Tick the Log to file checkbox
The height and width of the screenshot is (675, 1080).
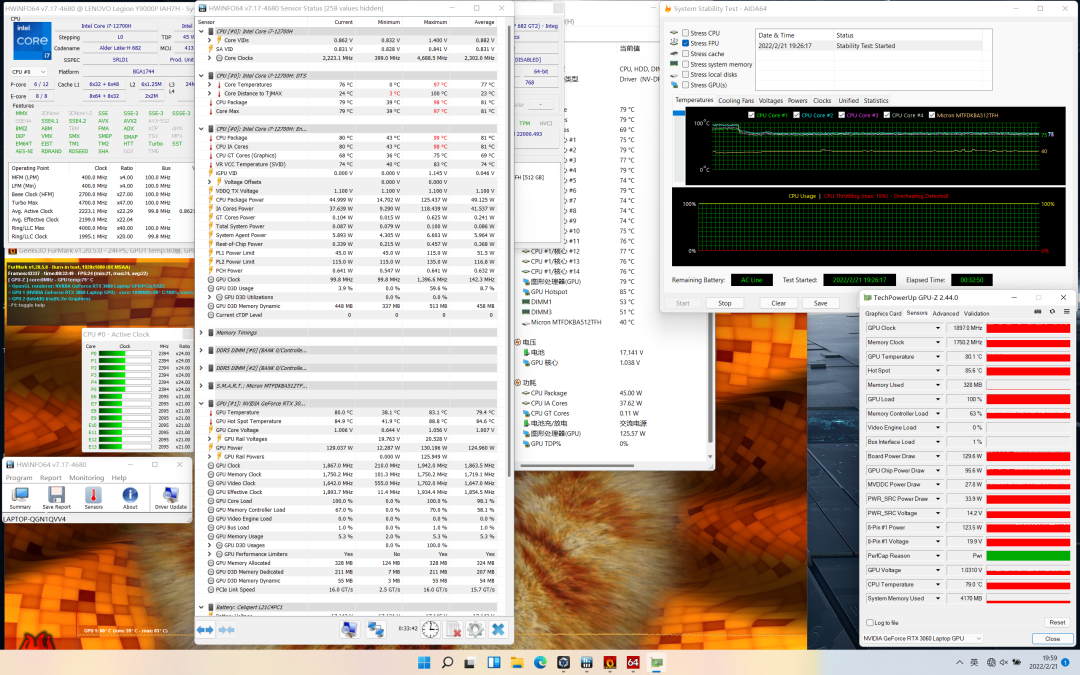tap(868, 622)
